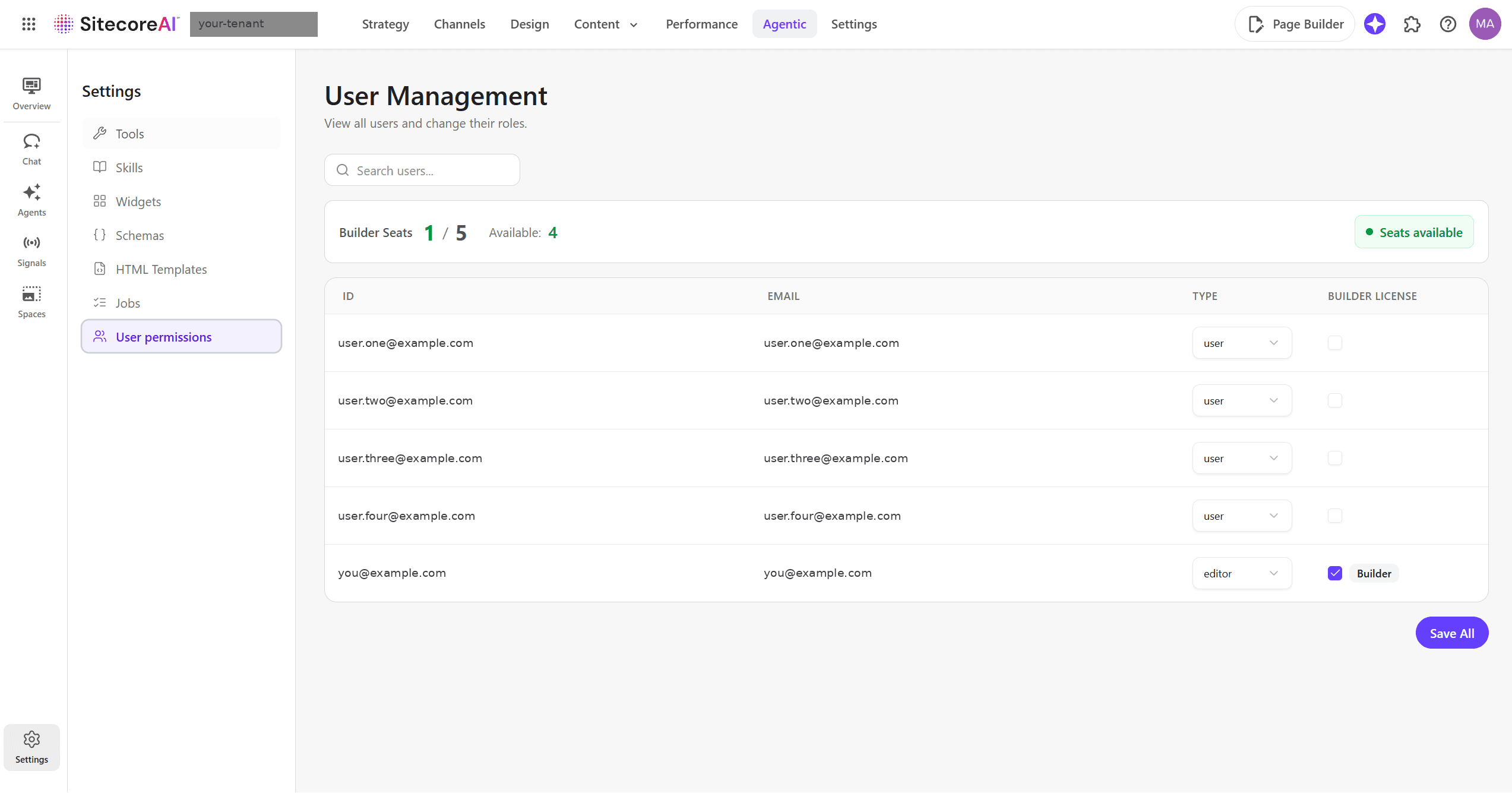
Task: Click the EMAIL column header
Action: [x=783, y=296]
